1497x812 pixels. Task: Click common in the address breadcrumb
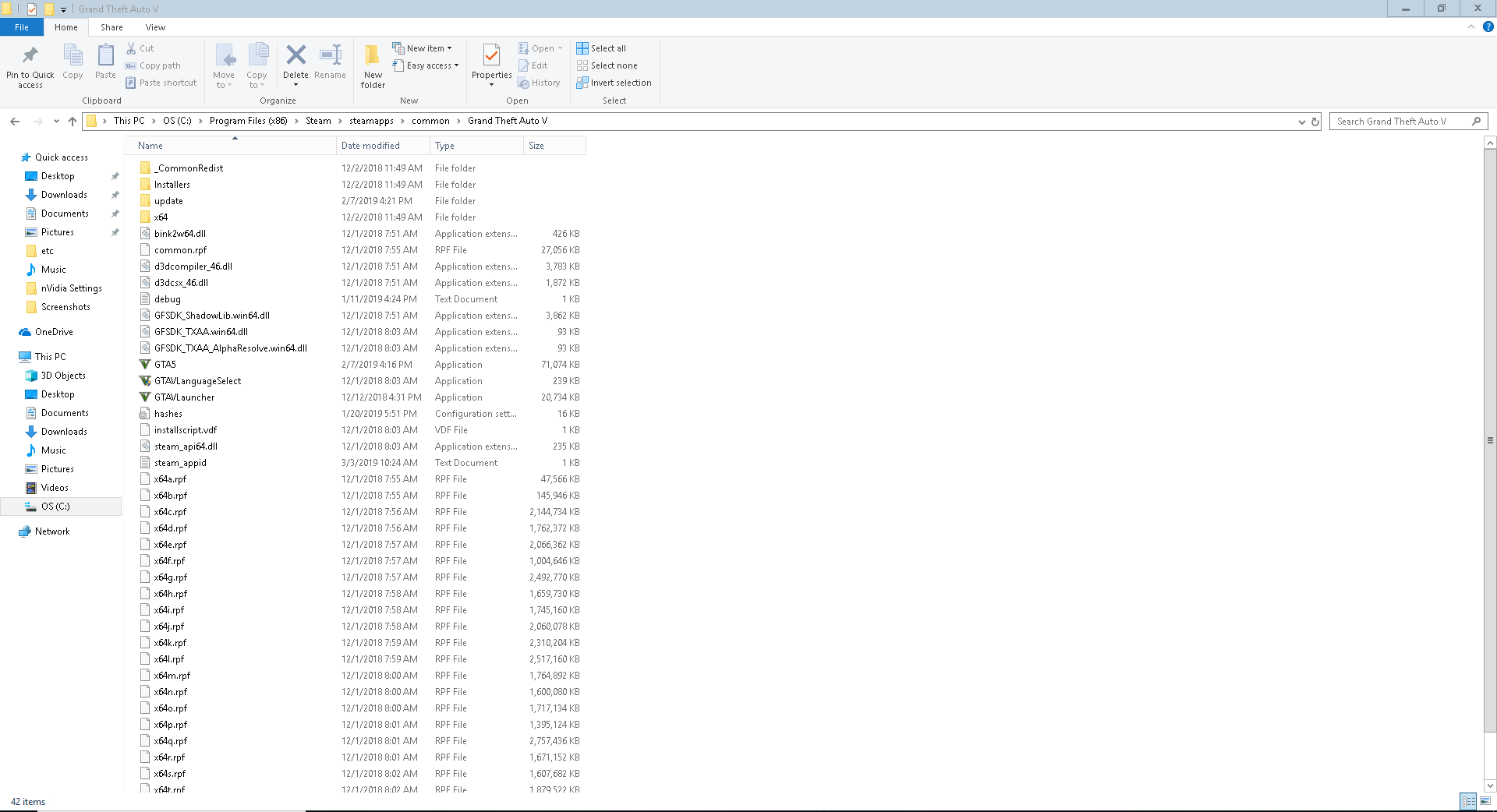[x=430, y=121]
